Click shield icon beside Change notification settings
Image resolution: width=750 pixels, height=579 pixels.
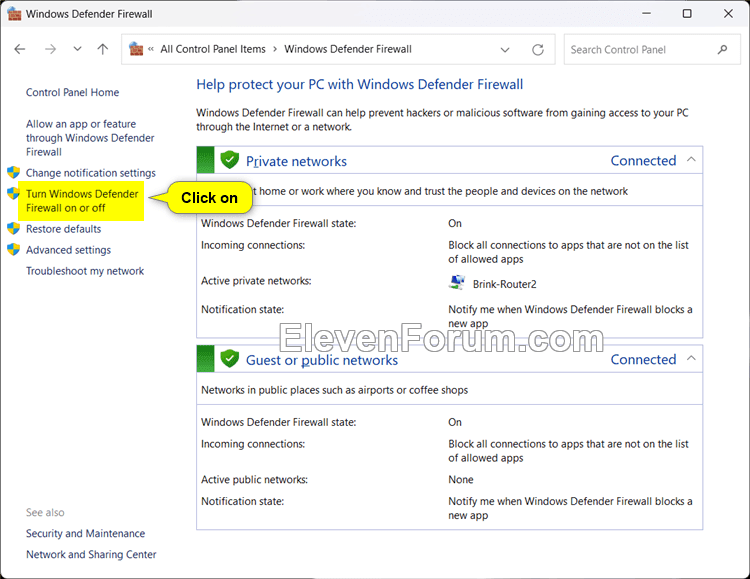tap(13, 172)
